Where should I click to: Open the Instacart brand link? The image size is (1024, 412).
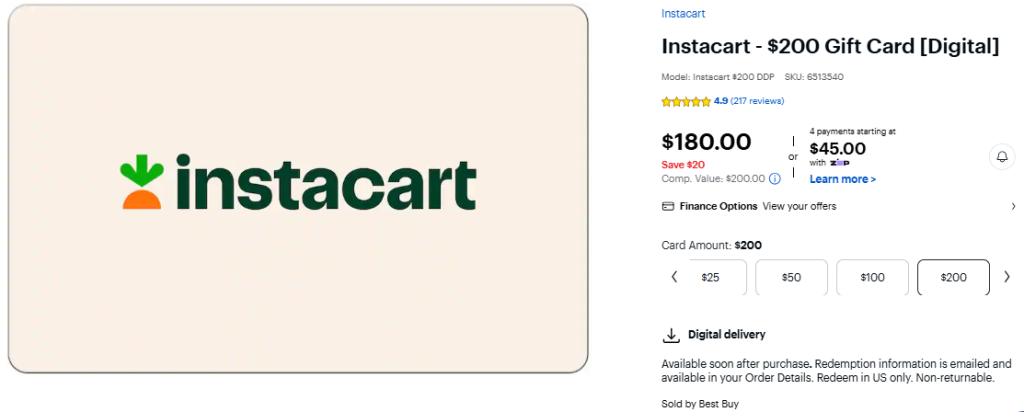coord(683,14)
